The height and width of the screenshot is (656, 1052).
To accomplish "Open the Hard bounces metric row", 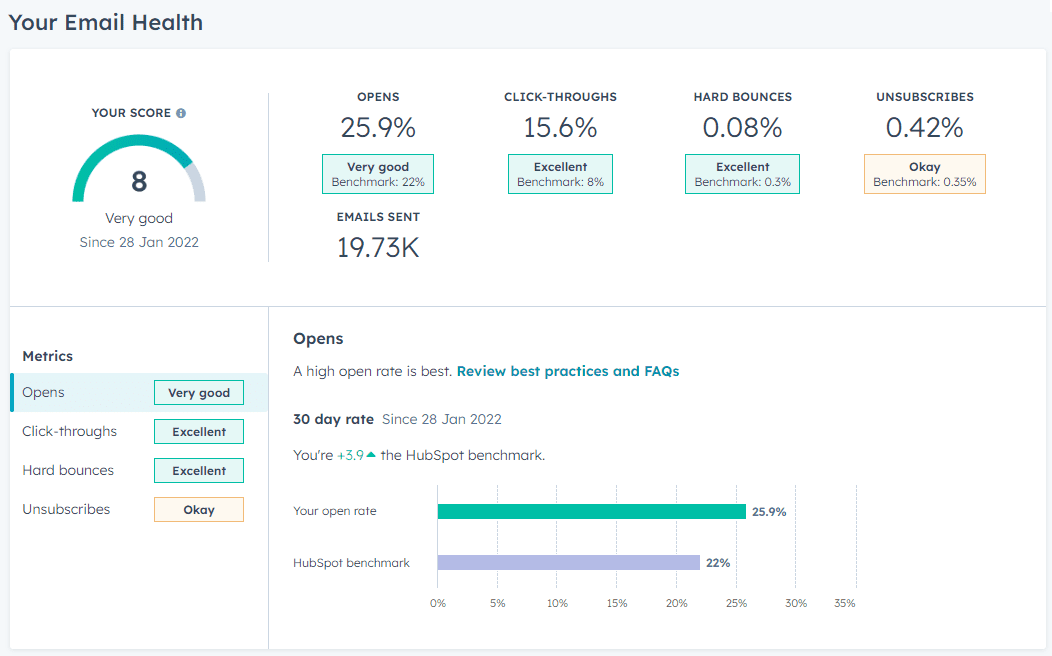I will tap(139, 470).
